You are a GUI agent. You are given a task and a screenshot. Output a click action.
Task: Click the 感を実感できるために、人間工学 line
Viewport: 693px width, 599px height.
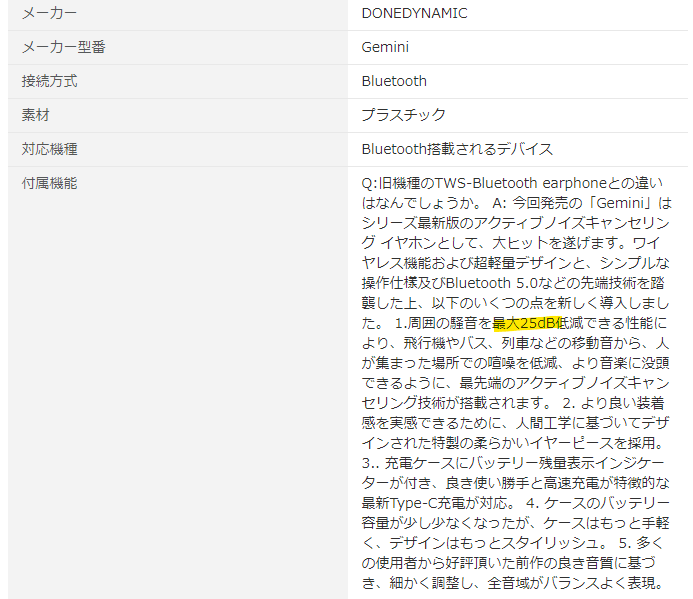coord(515,423)
